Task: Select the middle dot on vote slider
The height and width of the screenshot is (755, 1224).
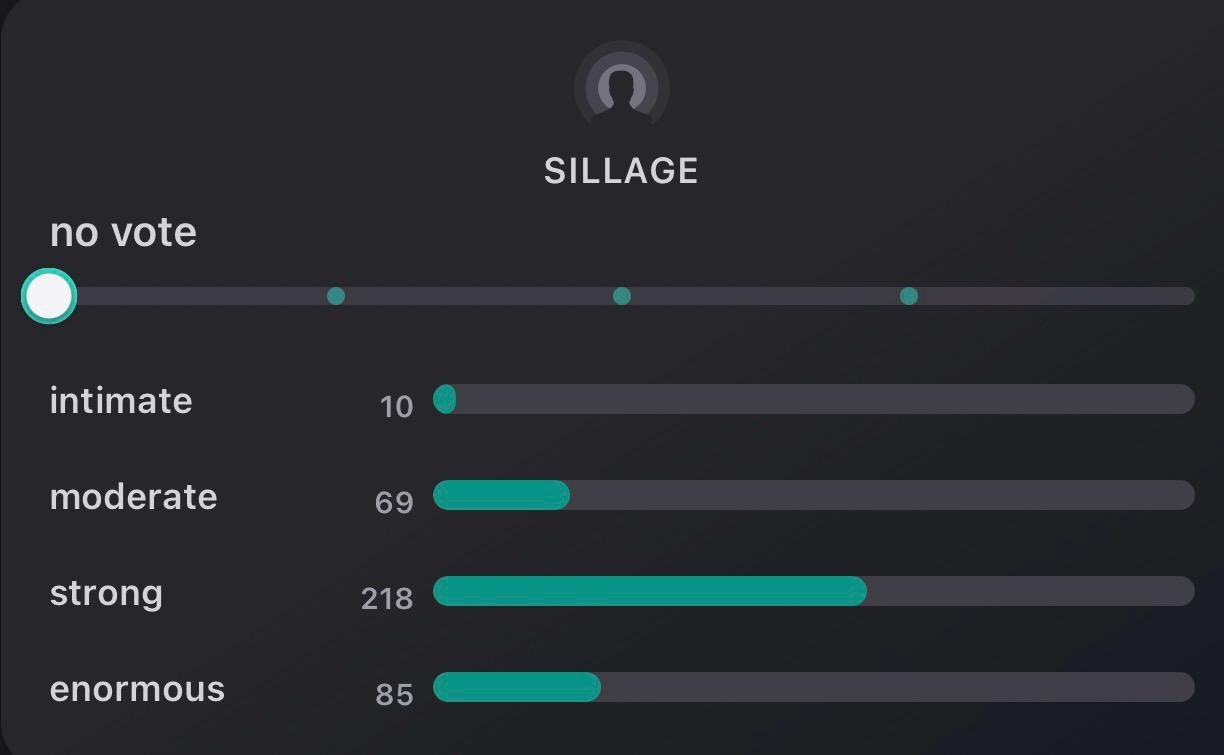Action: [622, 296]
